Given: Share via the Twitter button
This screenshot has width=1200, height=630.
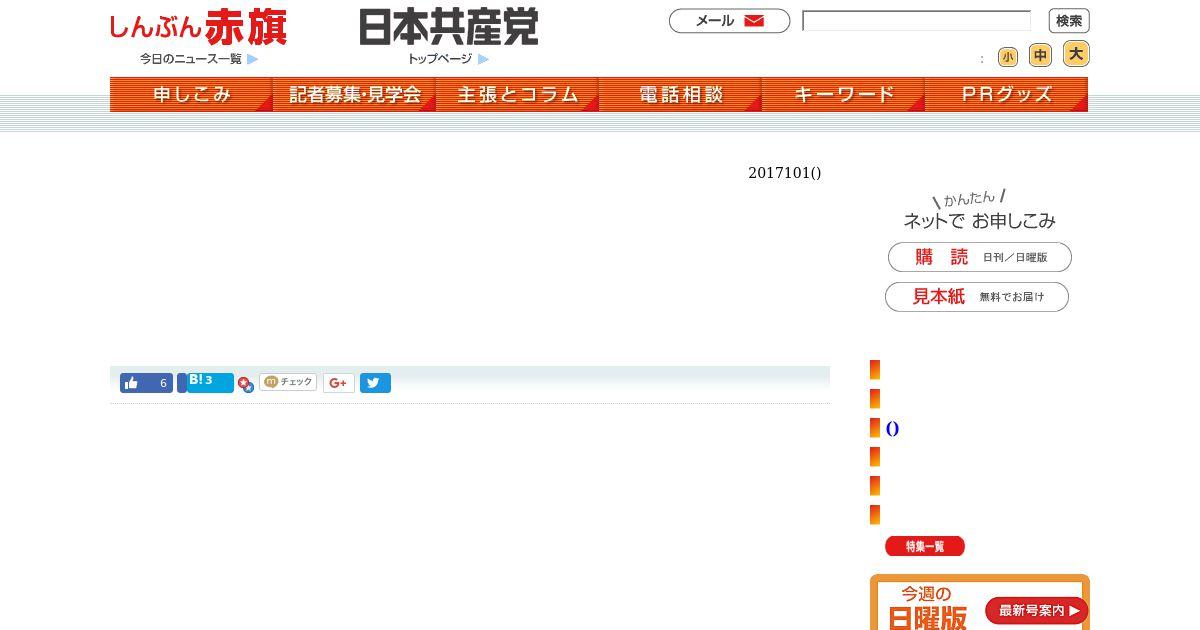Looking at the screenshot, I should coord(375,383).
